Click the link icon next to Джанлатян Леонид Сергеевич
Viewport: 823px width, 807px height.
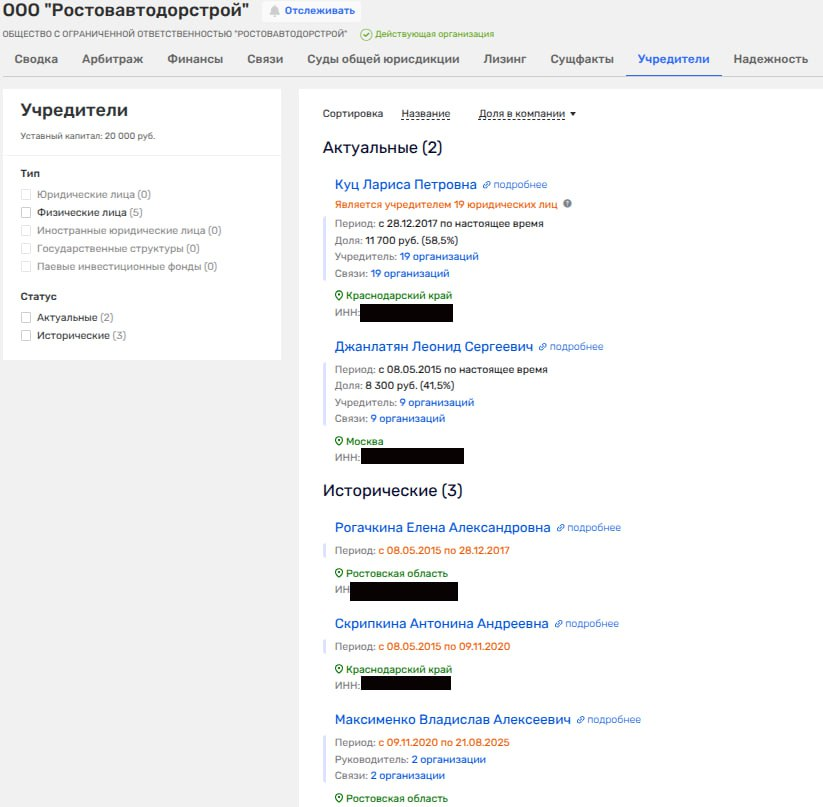(543, 347)
